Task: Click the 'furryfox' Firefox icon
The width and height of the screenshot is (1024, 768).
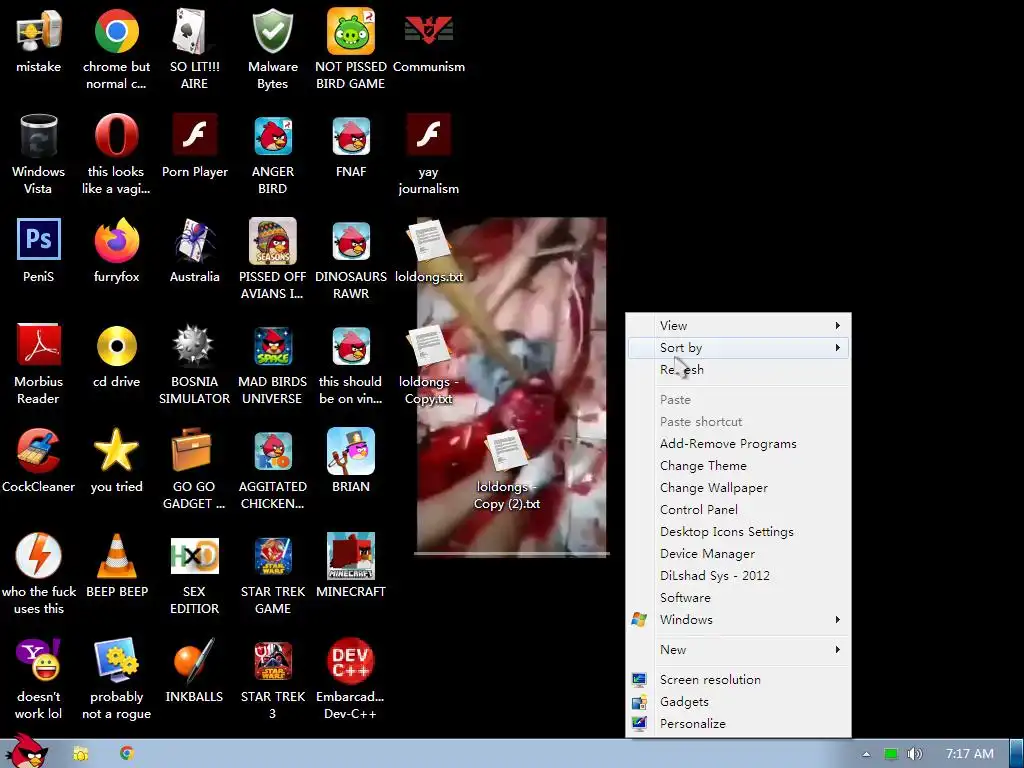Action: point(116,241)
